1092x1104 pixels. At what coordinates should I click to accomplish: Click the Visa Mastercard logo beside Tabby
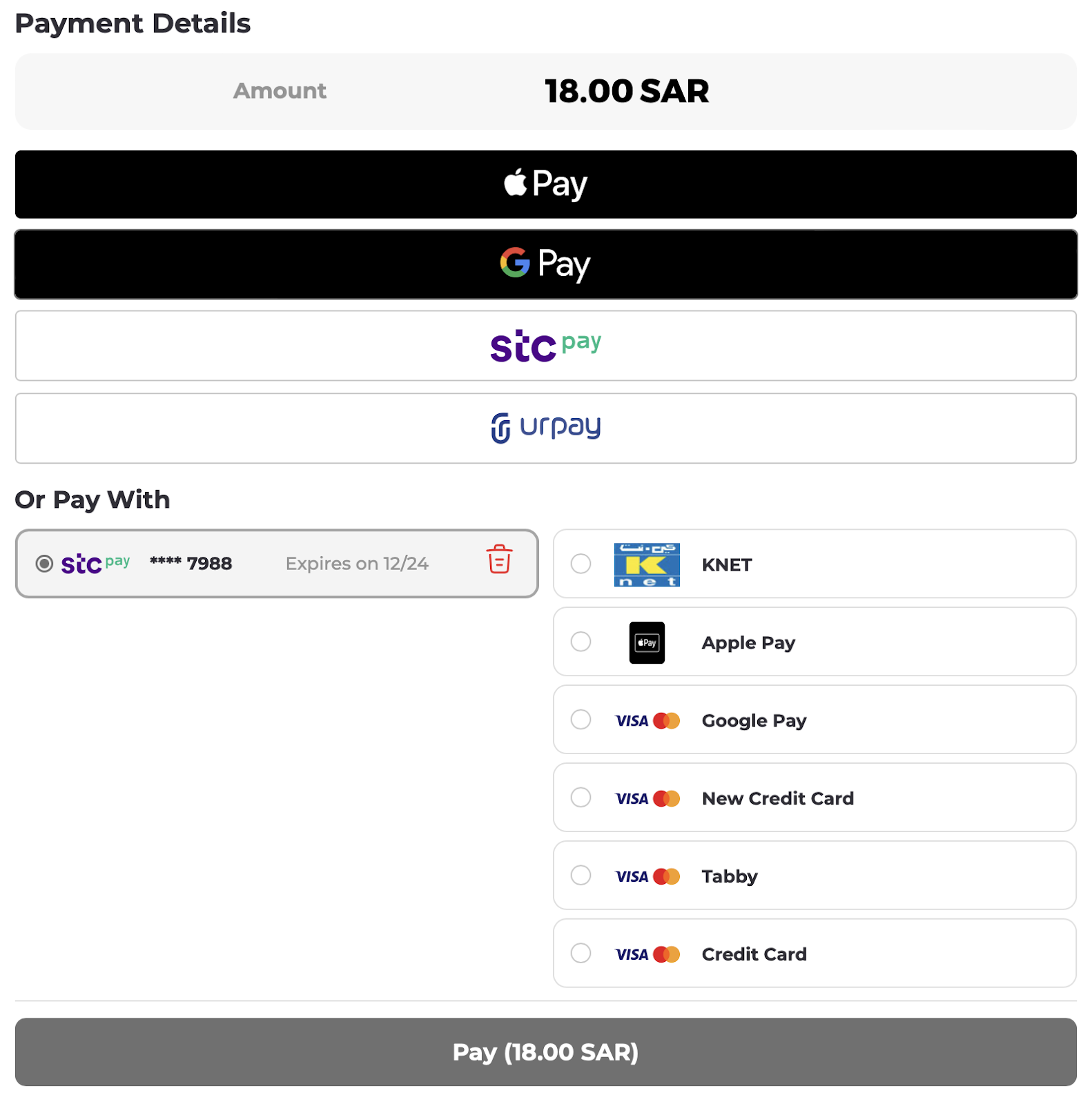(647, 876)
